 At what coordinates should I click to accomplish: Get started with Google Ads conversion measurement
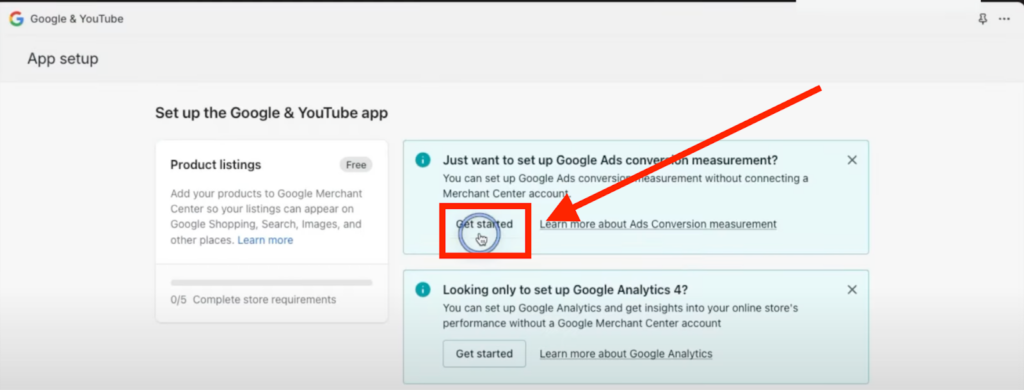click(484, 224)
